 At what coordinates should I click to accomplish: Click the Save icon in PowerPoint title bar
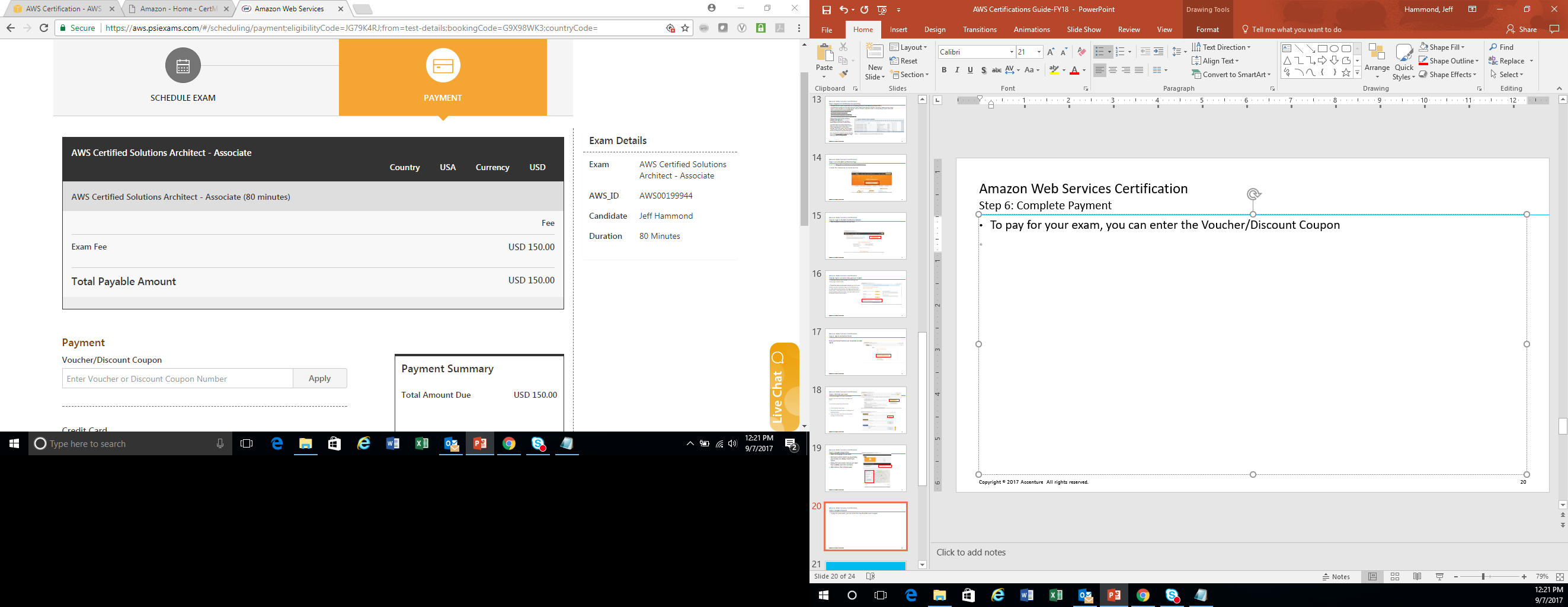coord(826,9)
